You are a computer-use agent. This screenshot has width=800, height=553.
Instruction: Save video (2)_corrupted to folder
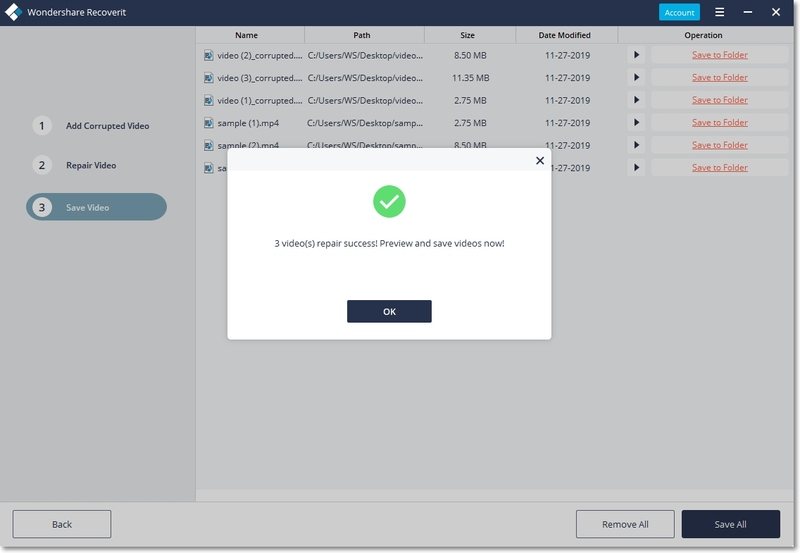tap(719, 55)
